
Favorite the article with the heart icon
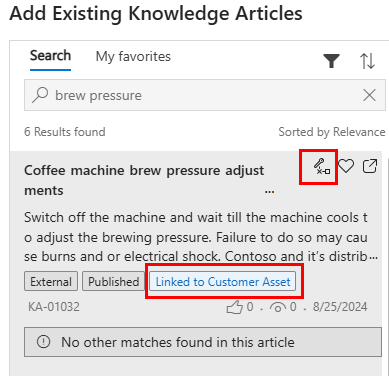346,166
